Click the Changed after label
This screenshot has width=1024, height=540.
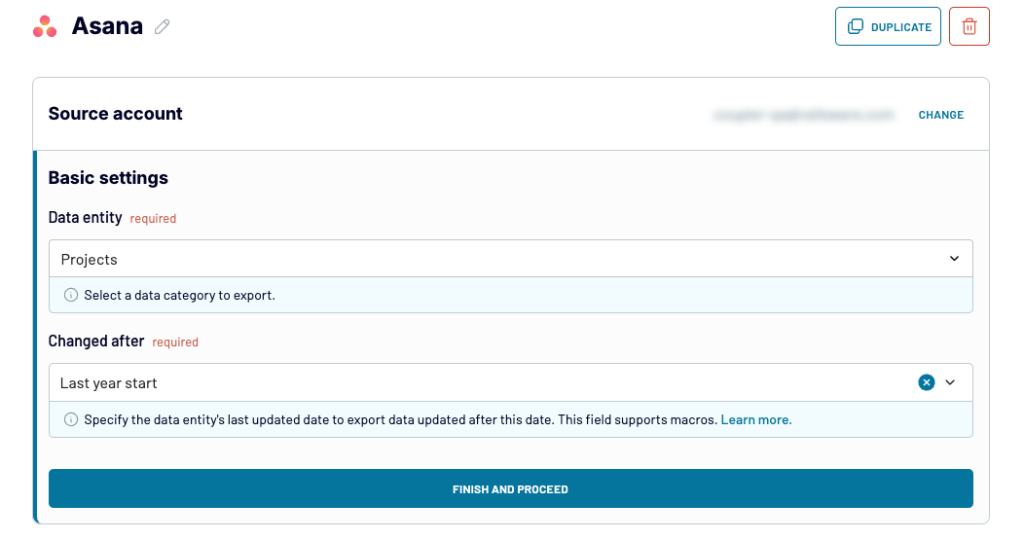pos(96,341)
